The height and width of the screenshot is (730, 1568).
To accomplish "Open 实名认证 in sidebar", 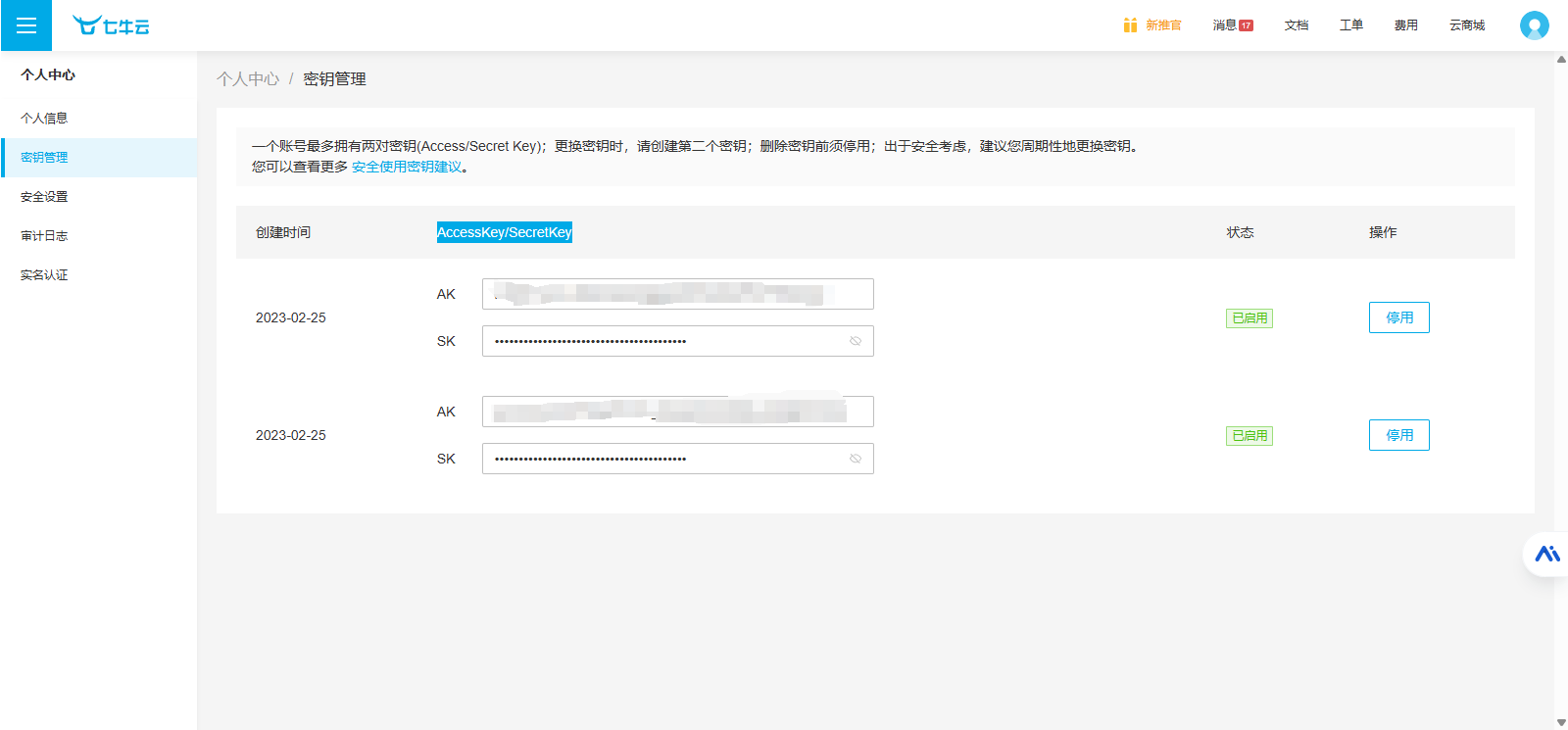I will click(x=44, y=275).
